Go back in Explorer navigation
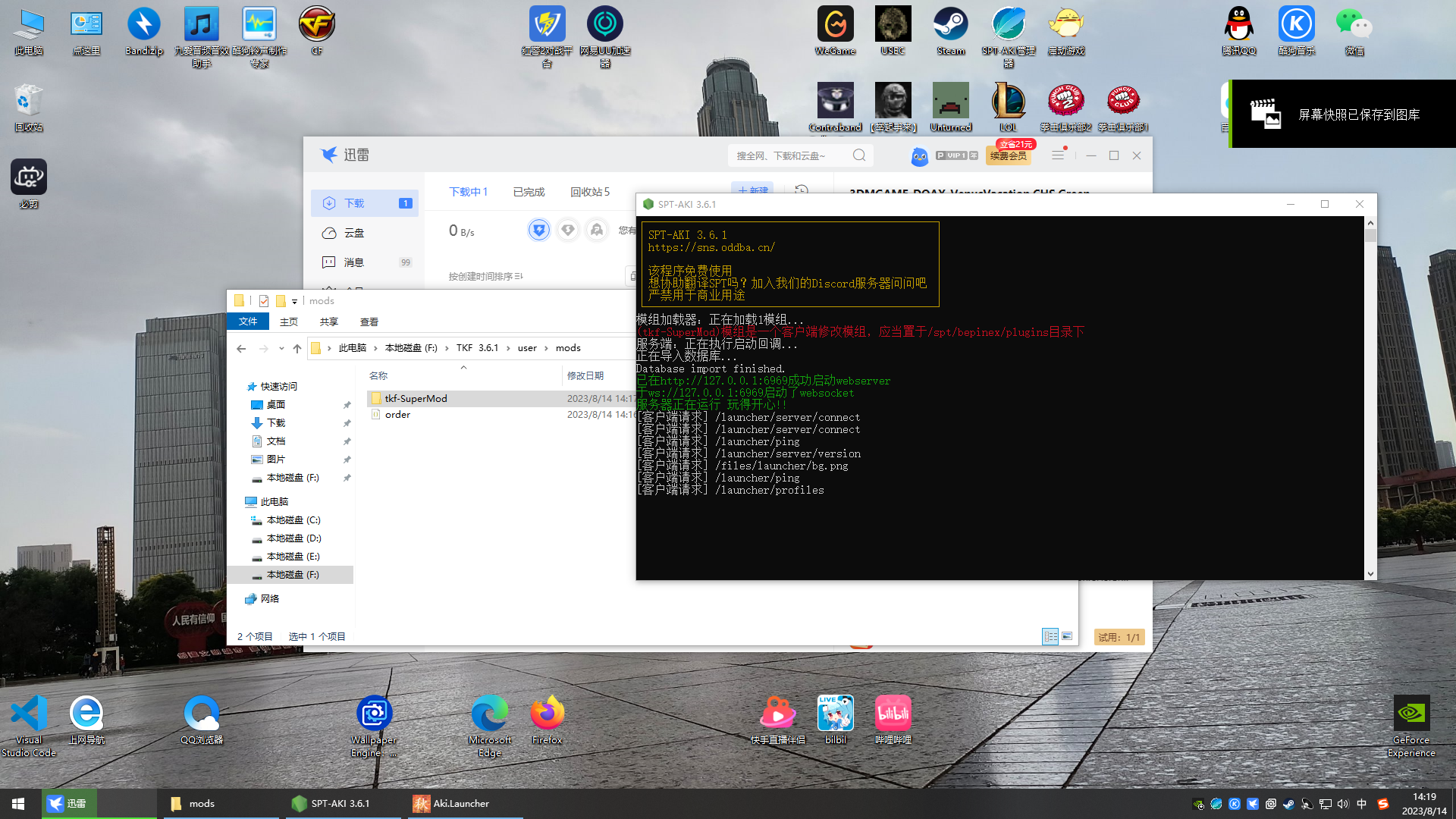 coord(241,348)
